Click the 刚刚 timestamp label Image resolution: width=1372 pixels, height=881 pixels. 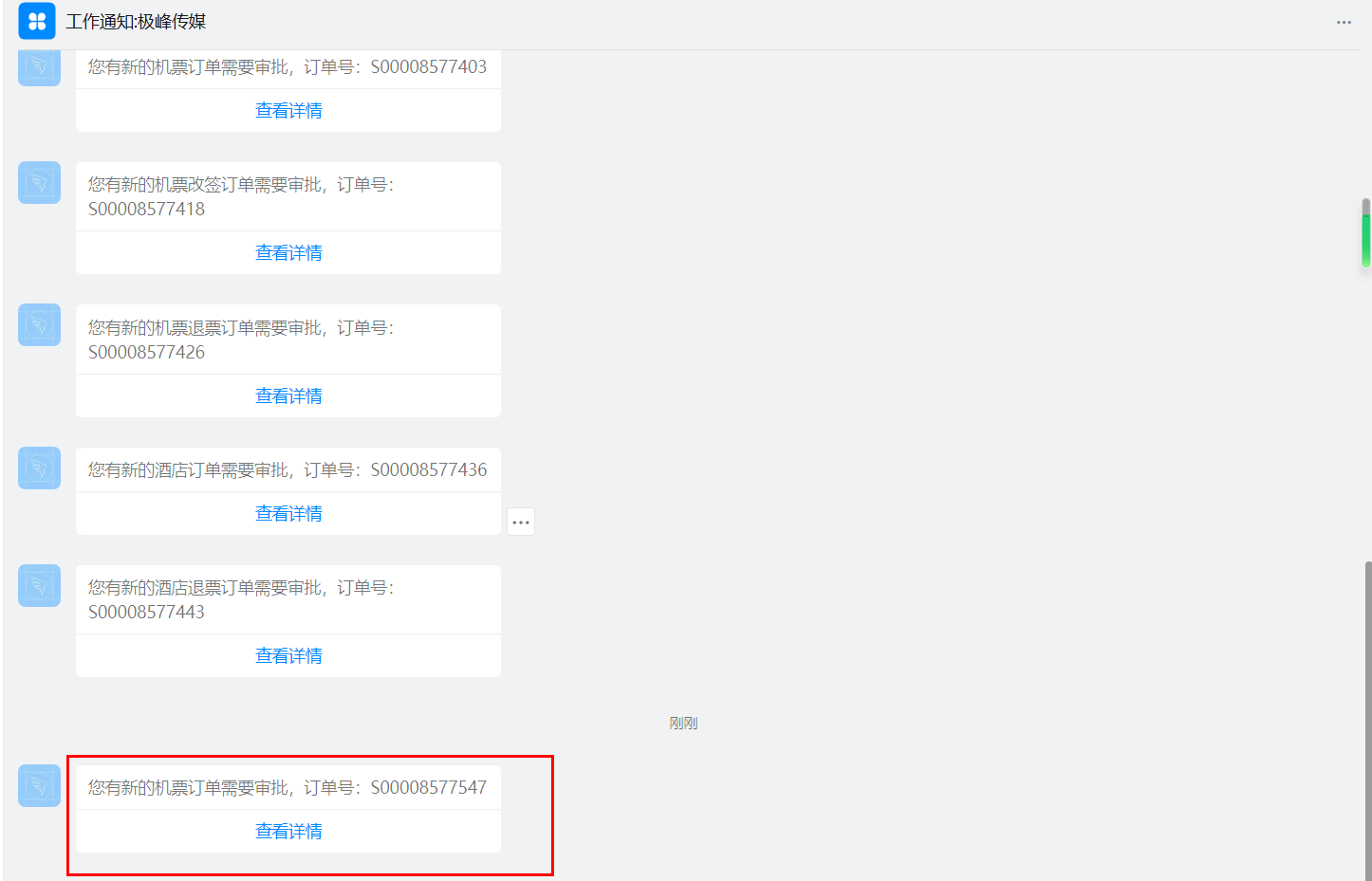click(683, 723)
